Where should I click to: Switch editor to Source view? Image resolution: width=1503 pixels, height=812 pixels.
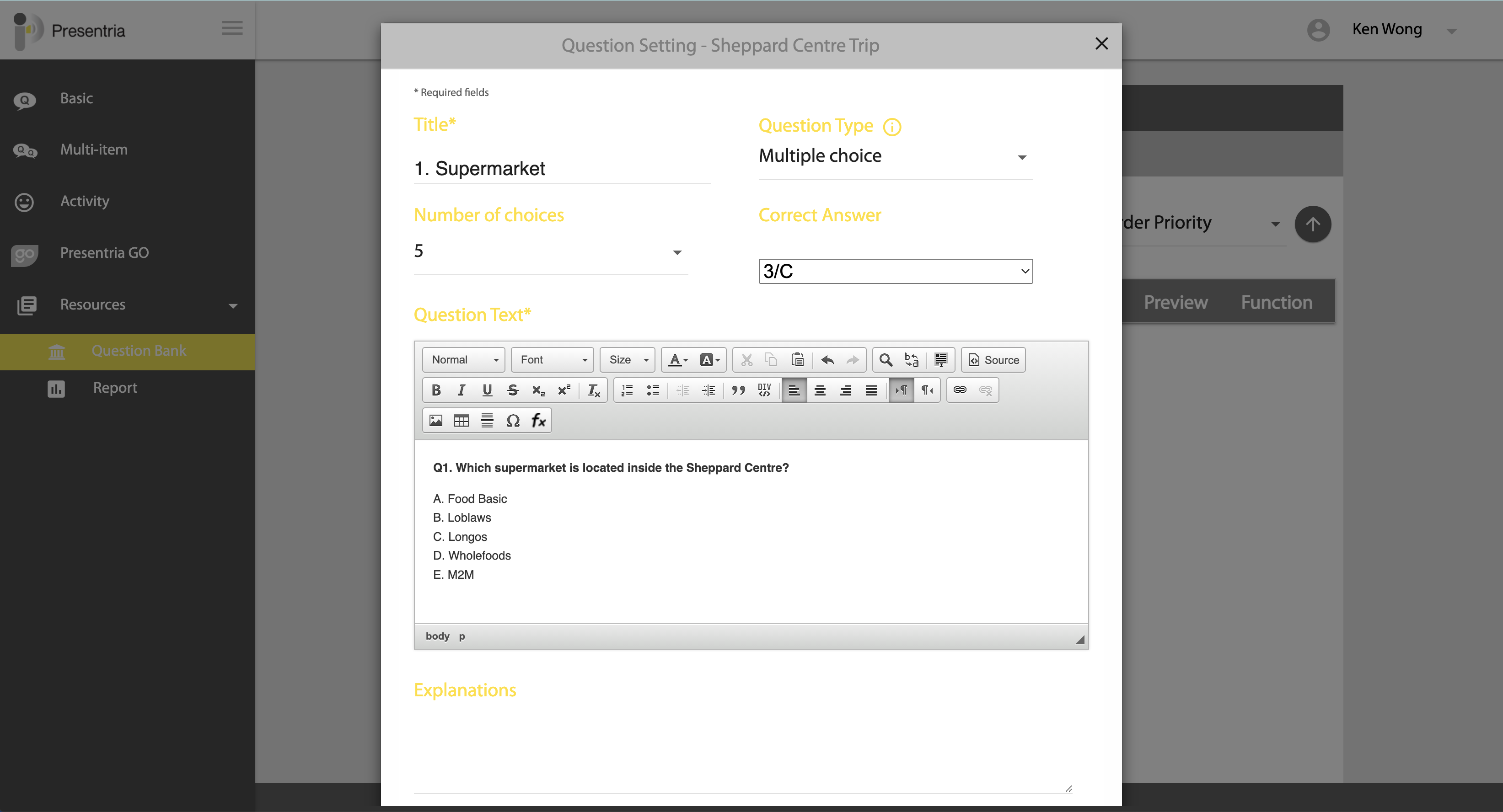tap(993, 360)
